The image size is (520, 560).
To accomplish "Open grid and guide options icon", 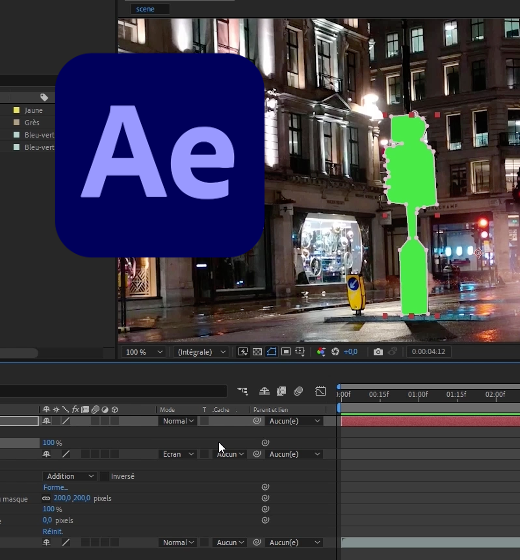I will [300, 352].
